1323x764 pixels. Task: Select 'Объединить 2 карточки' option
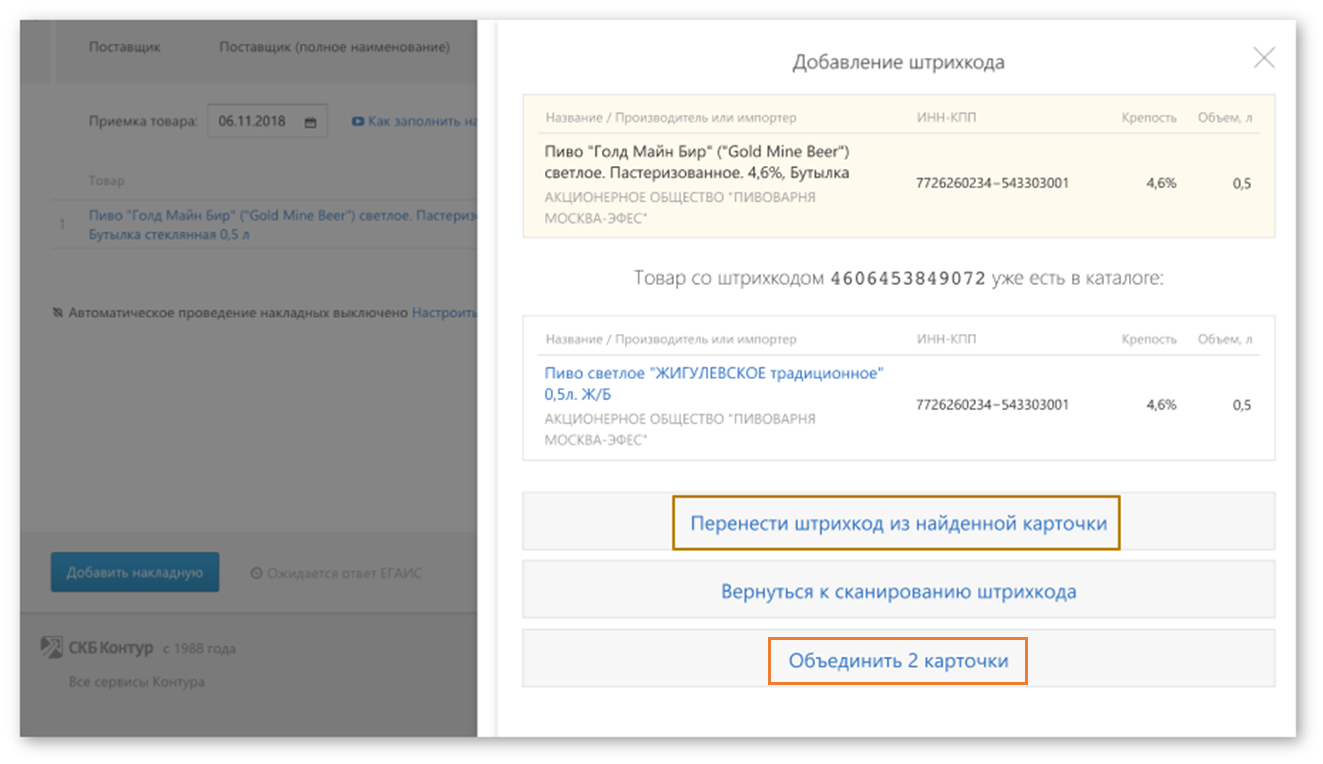pos(898,661)
